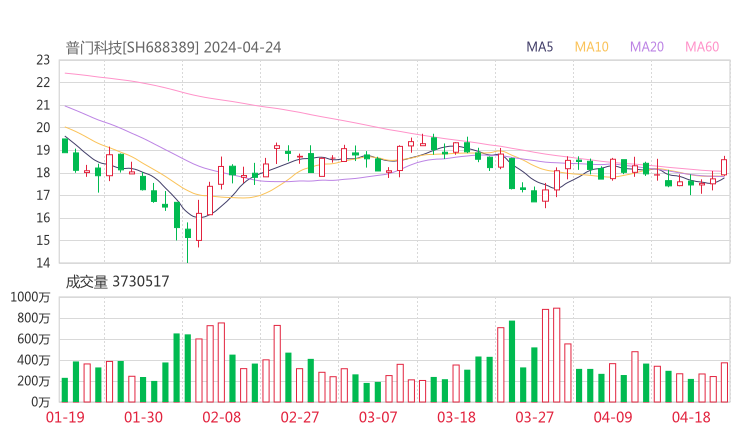Click the 400万 volume axis label
The image size is (740, 440).
34,361
